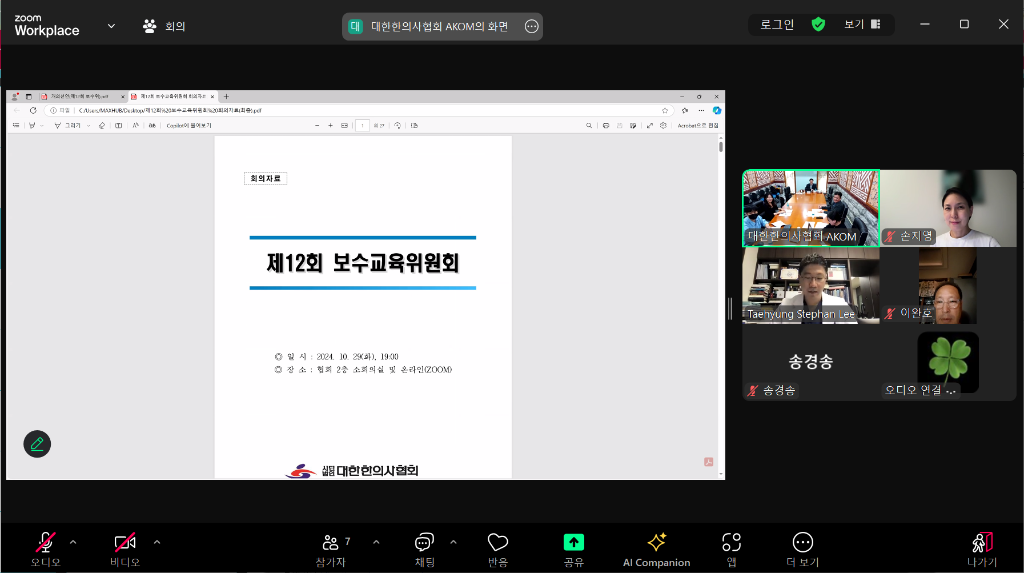Select 손지영 participant video tile

pos(948,208)
